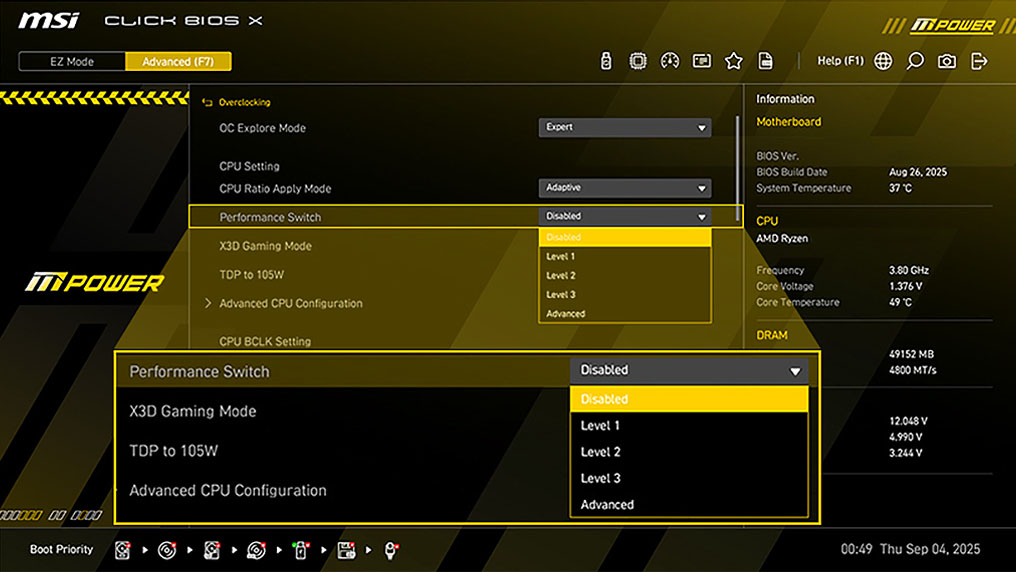Select the first hard disk boot priority icon
1016x572 pixels.
pos(122,550)
